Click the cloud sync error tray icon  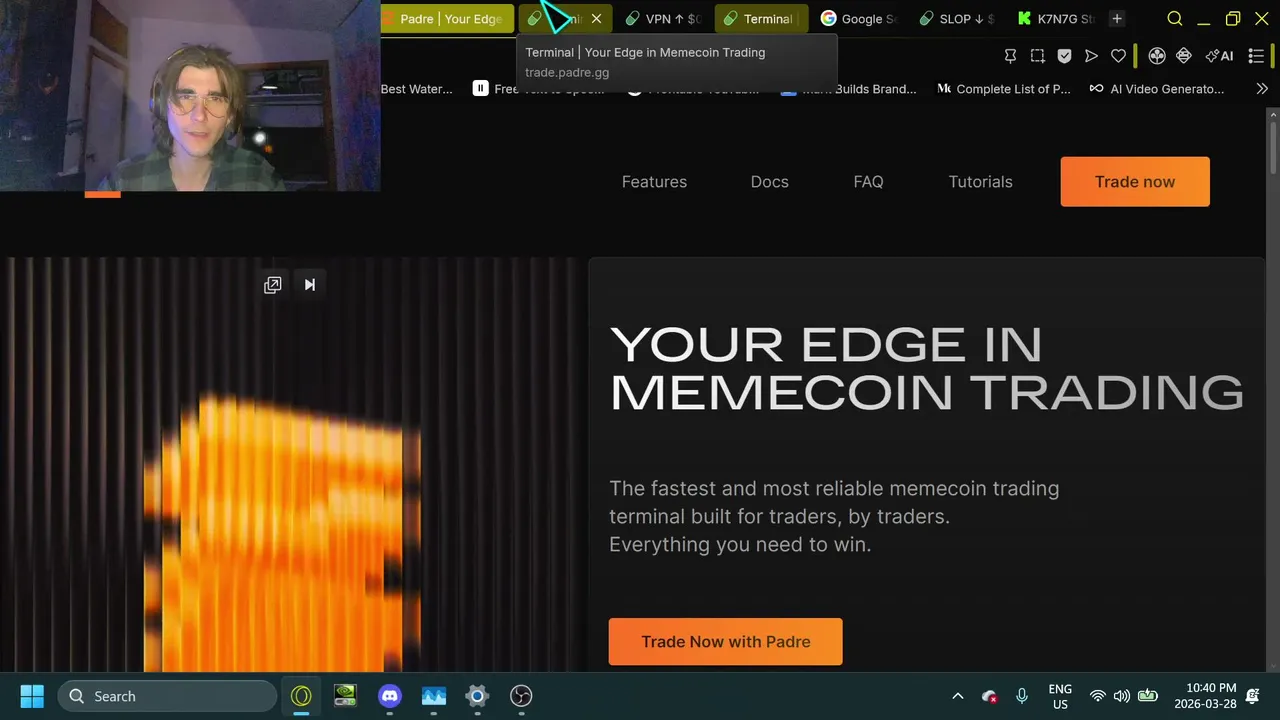click(x=990, y=696)
